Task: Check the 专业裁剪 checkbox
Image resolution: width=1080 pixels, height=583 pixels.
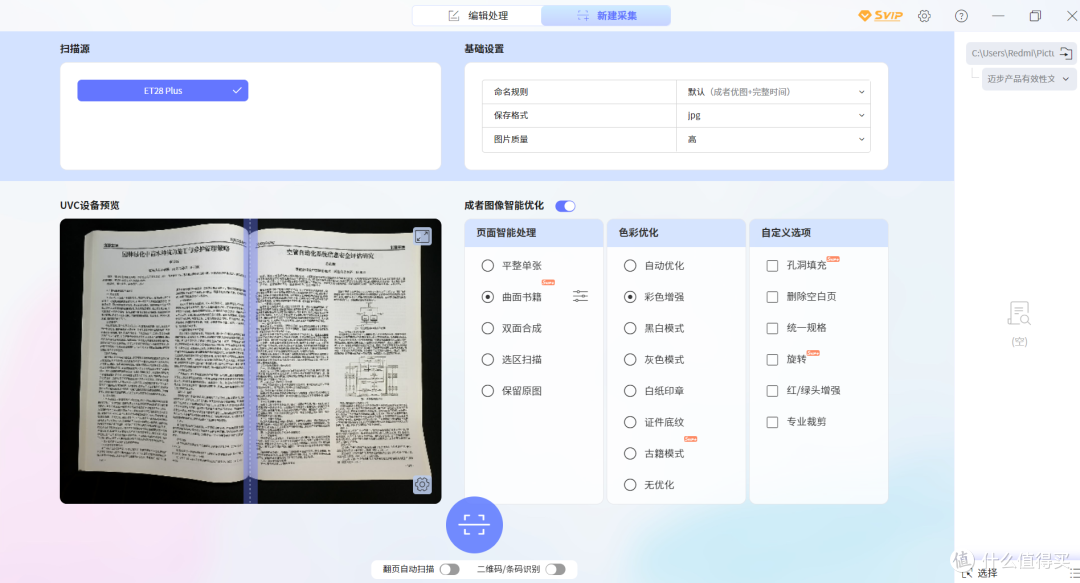Action: tap(772, 422)
